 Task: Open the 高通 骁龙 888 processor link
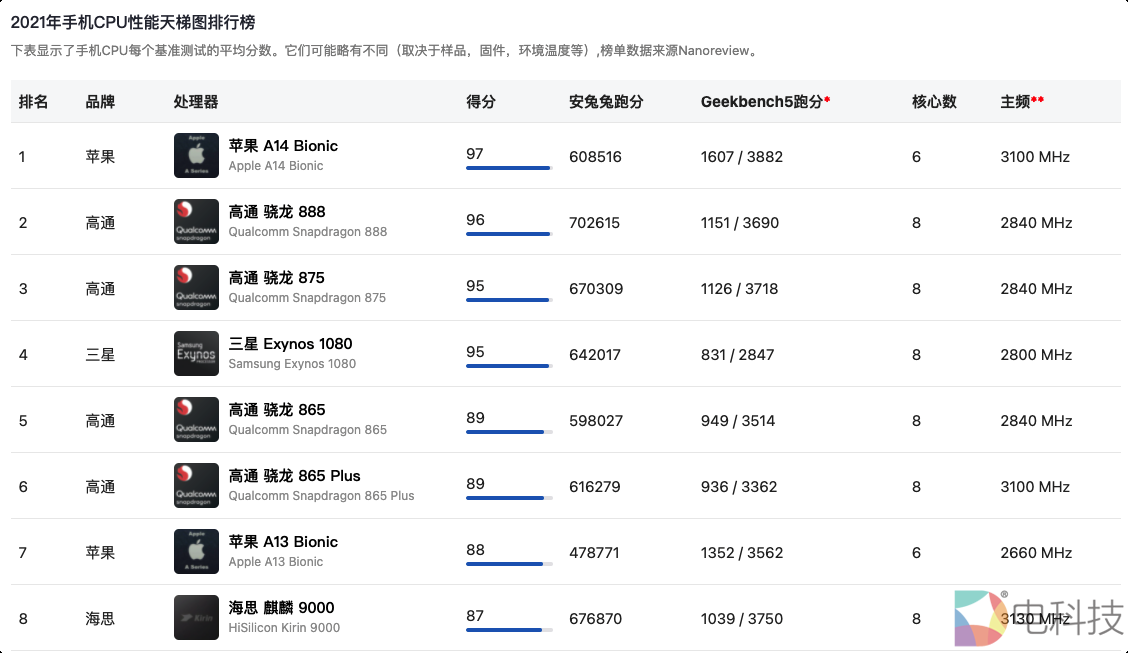point(277,212)
